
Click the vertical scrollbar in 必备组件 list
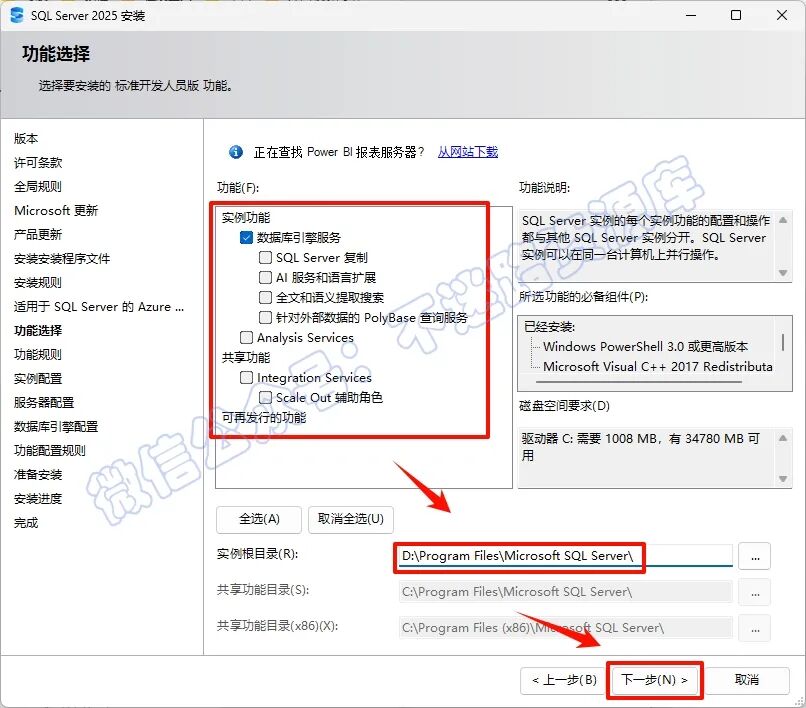(x=783, y=342)
